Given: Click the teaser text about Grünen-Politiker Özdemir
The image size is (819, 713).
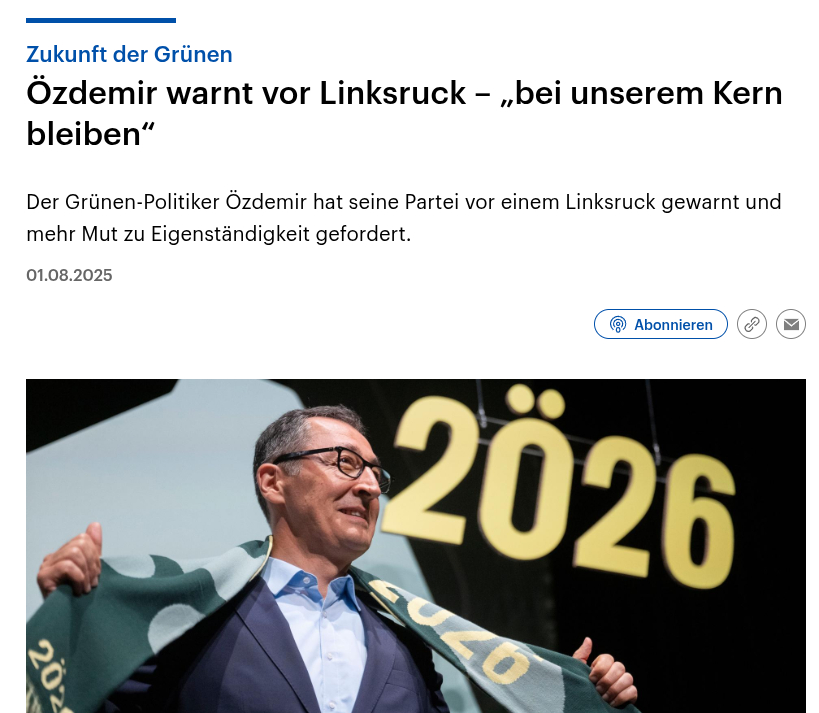Looking at the screenshot, I should click(404, 218).
